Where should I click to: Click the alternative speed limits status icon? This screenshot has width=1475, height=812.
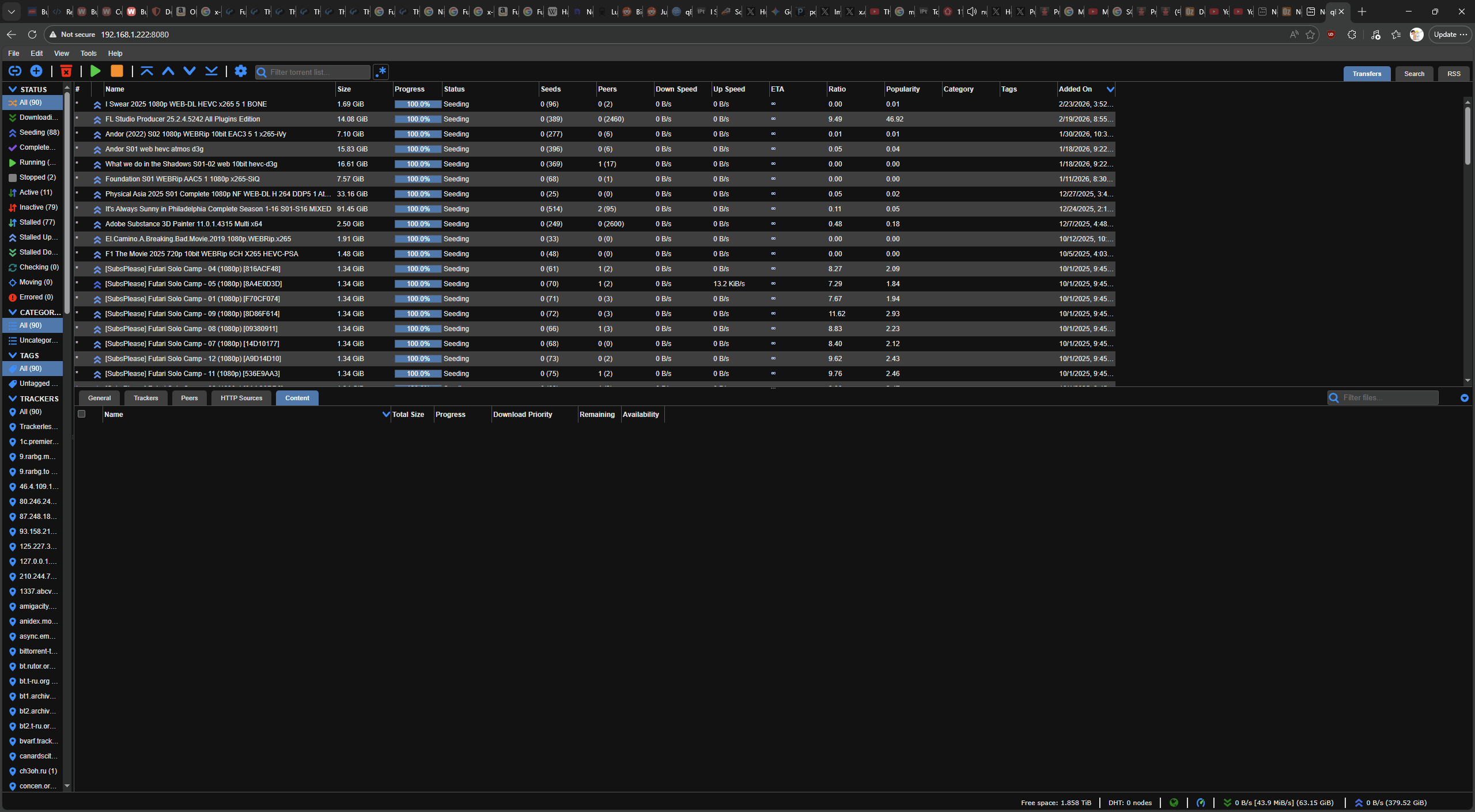click(x=1201, y=803)
